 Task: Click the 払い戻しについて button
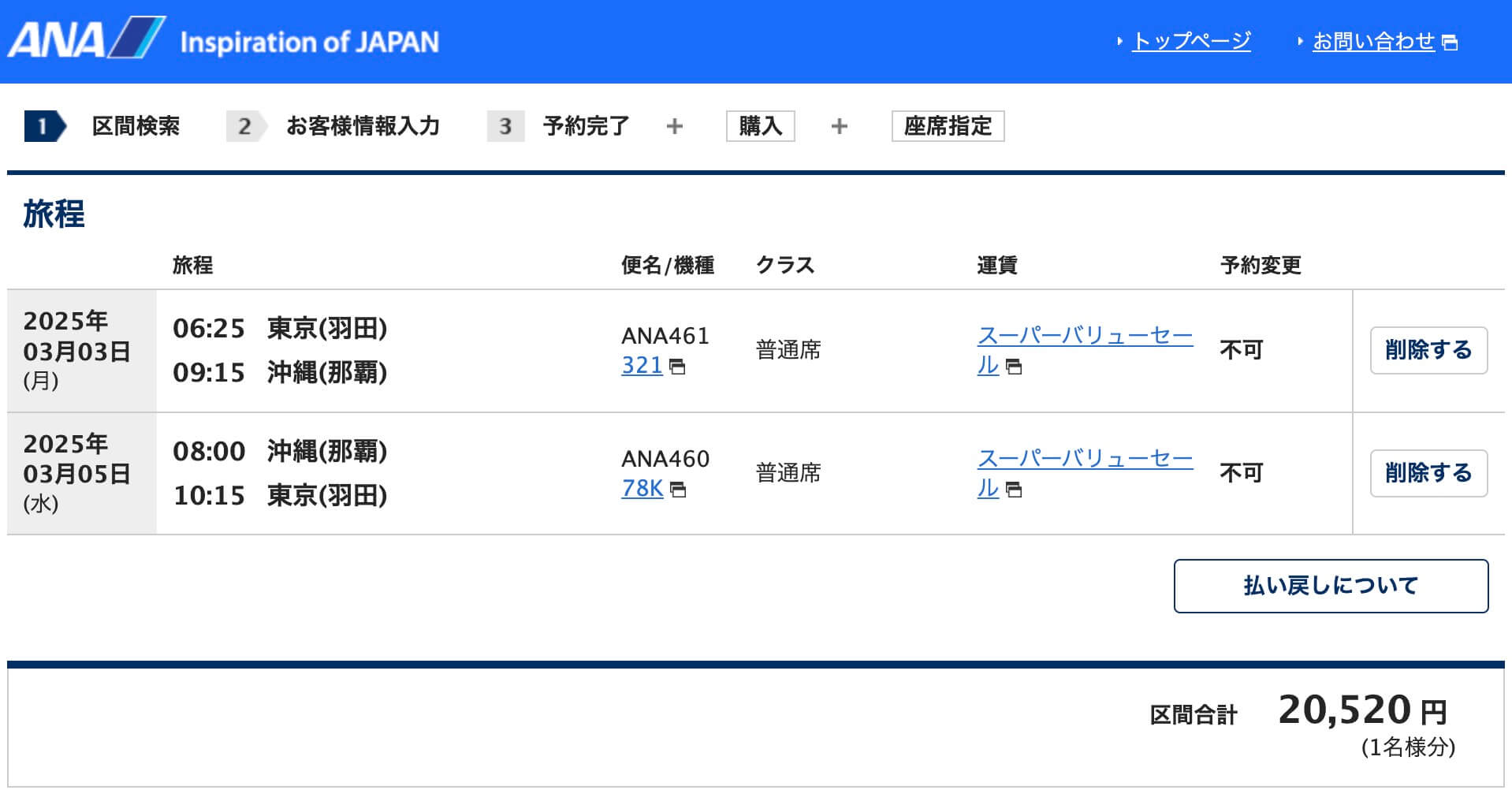click(x=1331, y=586)
